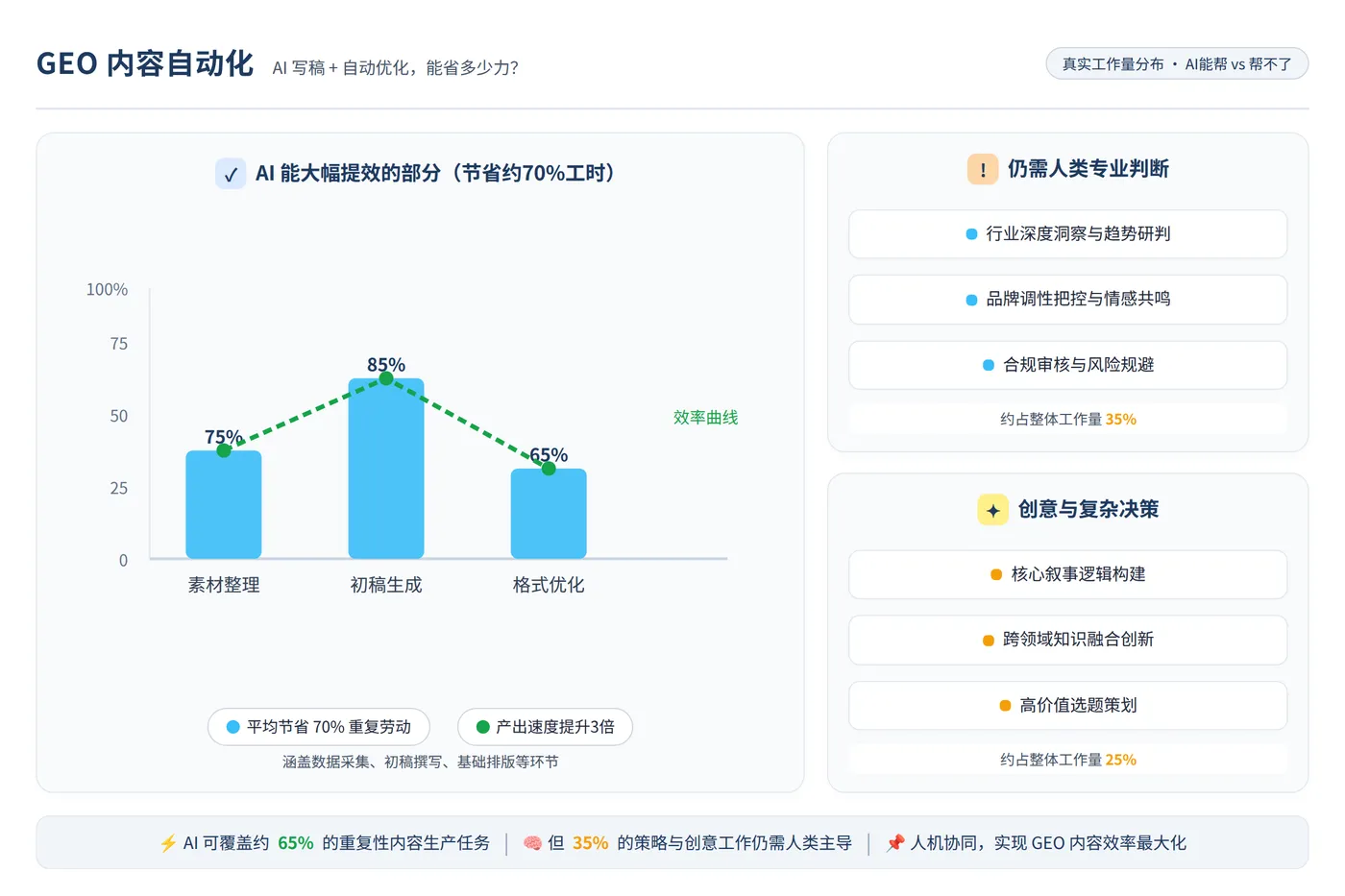This screenshot has height=896, width=1345.
Task: Click the 素材整理 axis label
Action: pyautogui.click(x=224, y=585)
